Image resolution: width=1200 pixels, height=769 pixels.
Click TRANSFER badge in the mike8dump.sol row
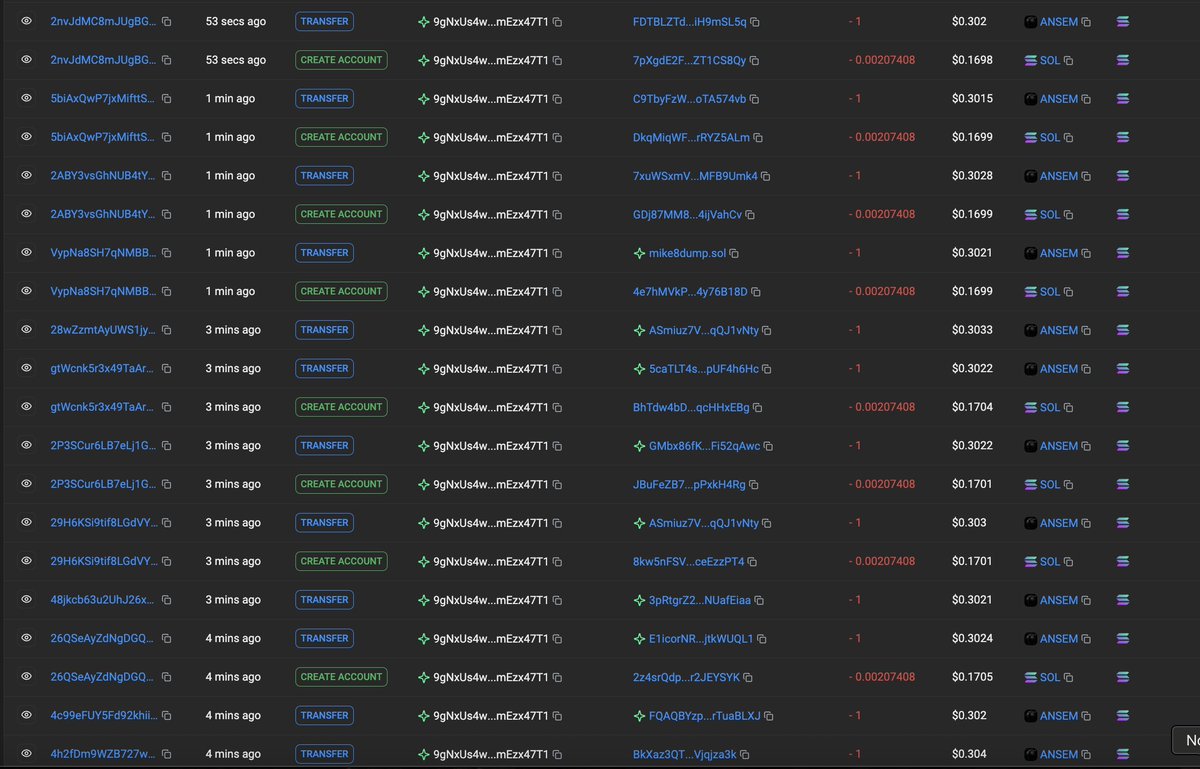[x=325, y=253]
